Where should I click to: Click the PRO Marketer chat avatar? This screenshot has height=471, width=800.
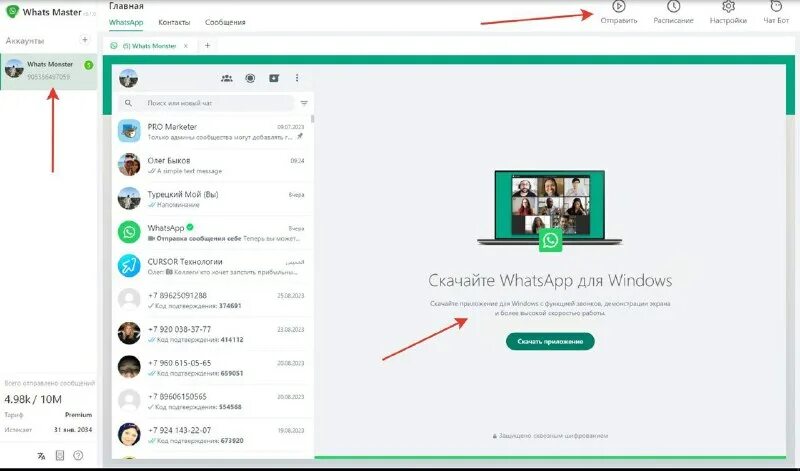coord(129,131)
